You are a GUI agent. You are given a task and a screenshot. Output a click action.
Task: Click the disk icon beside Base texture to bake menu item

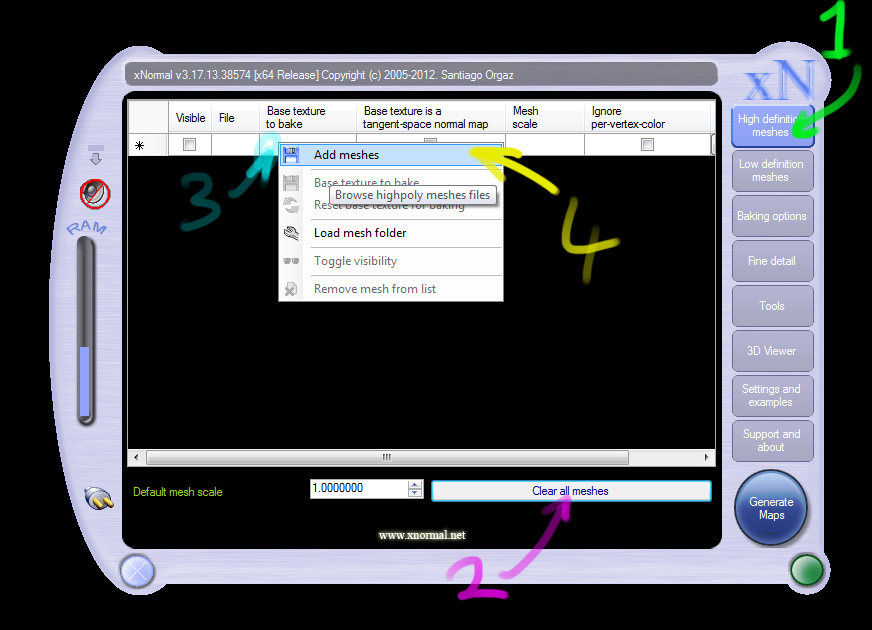pyautogui.click(x=291, y=182)
